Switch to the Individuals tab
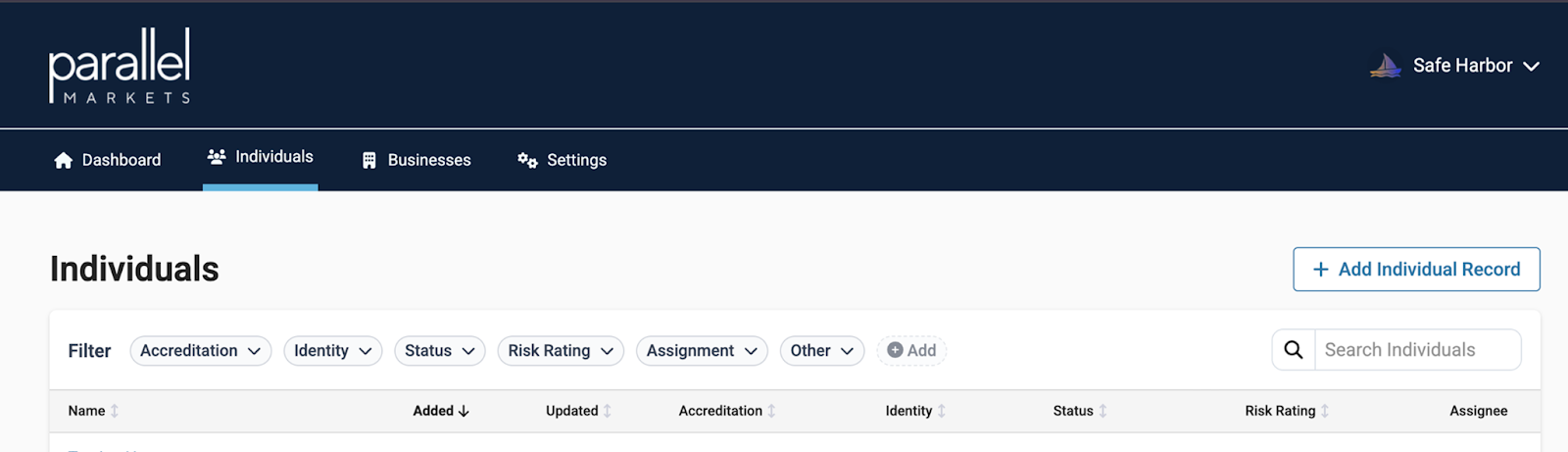 click(x=261, y=157)
